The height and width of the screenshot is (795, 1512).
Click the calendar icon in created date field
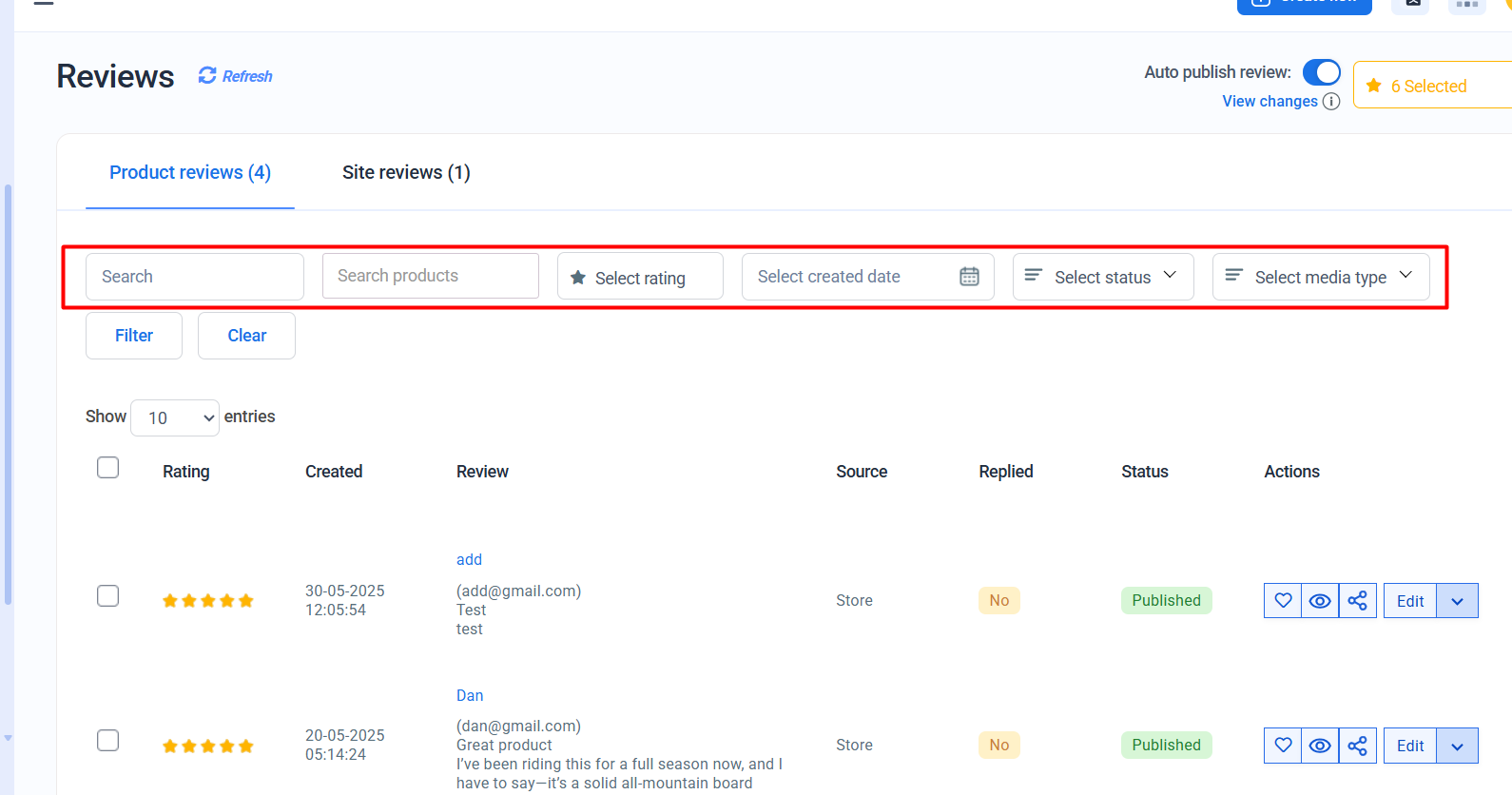tap(969, 277)
